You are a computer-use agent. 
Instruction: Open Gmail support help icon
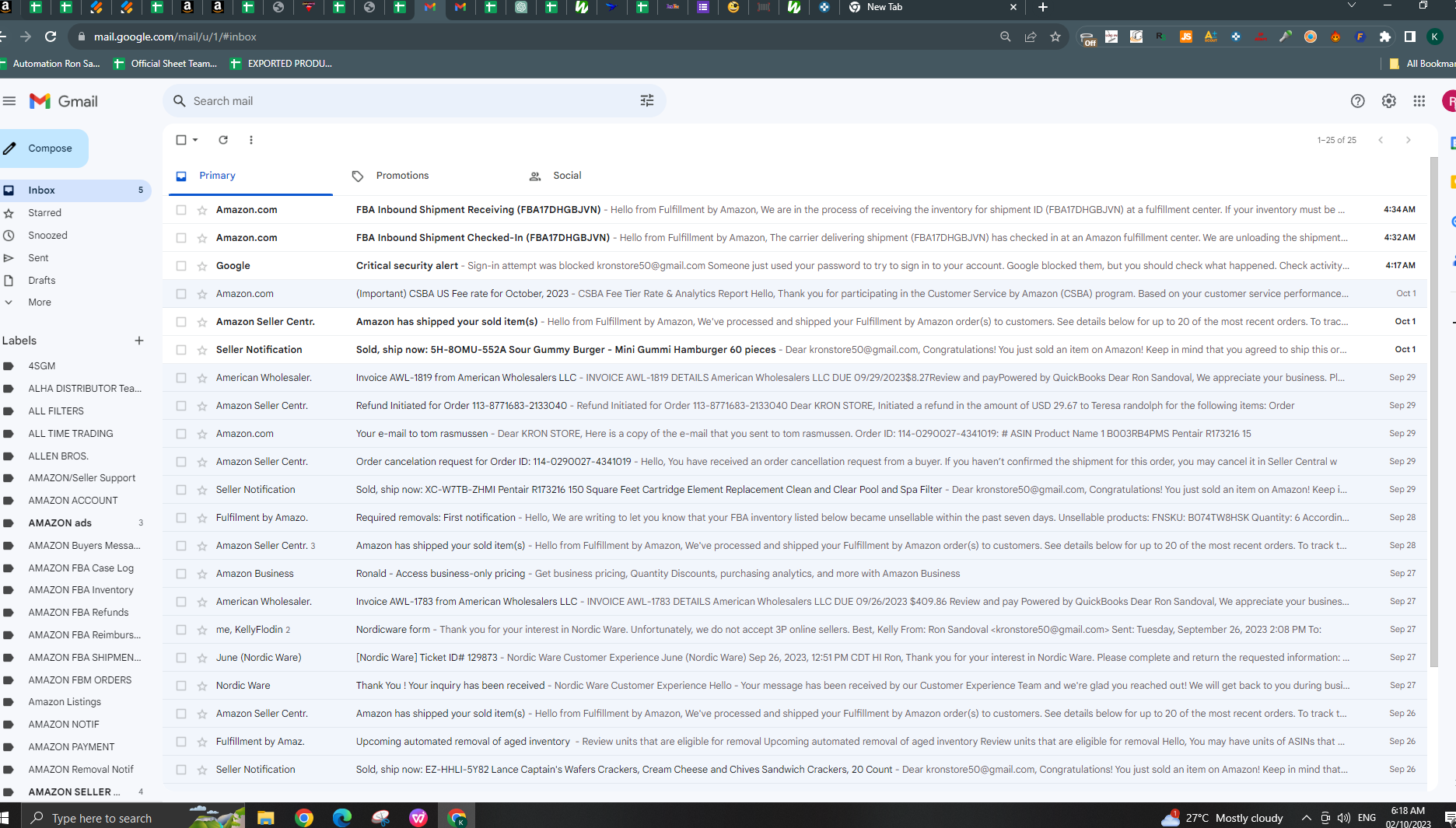[x=1358, y=101]
